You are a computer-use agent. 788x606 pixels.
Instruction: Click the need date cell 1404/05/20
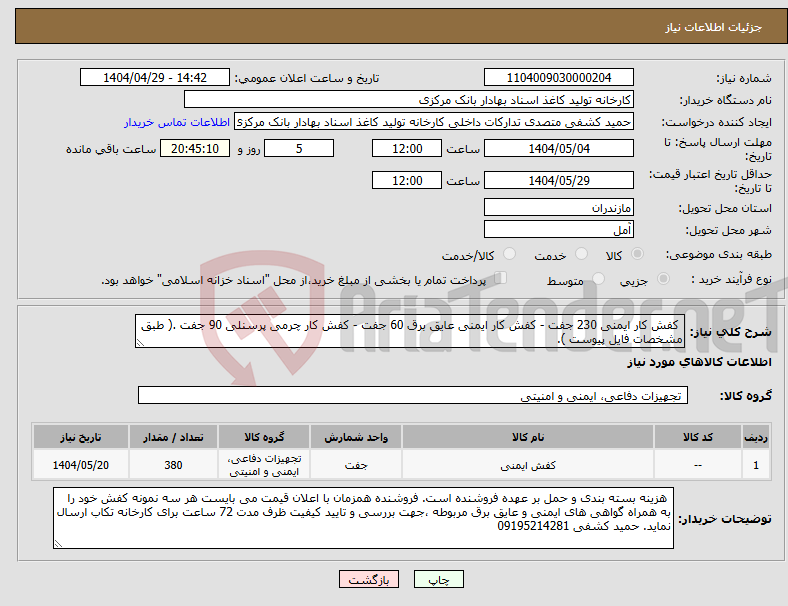(x=81, y=465)
